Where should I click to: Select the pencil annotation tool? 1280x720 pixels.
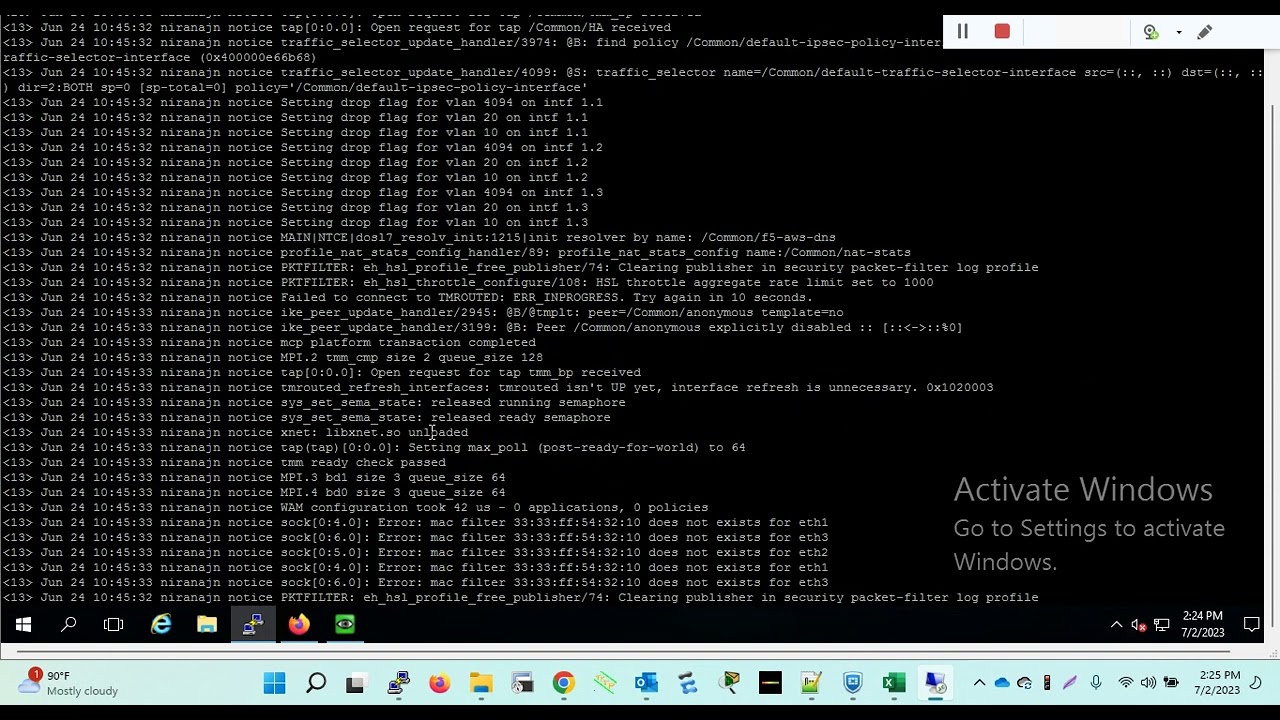coord(1205,32)
